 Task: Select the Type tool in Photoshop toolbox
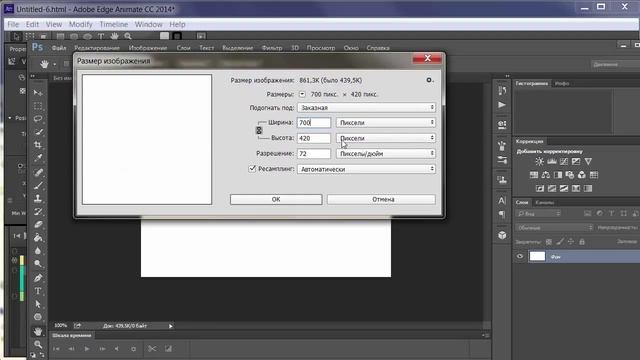[38, 291]
